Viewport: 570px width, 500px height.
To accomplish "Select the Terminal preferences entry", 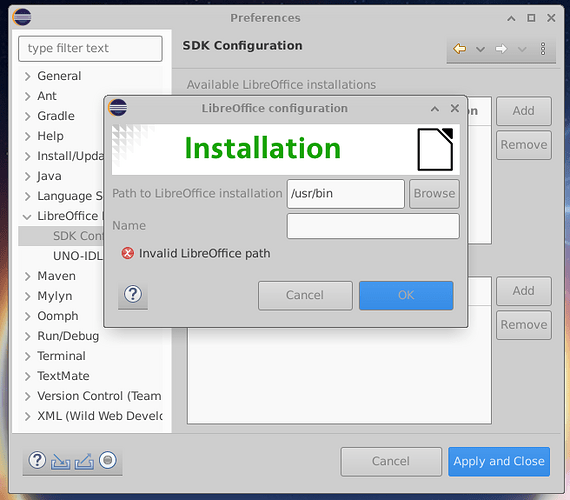I will click(x=61, y=356).
